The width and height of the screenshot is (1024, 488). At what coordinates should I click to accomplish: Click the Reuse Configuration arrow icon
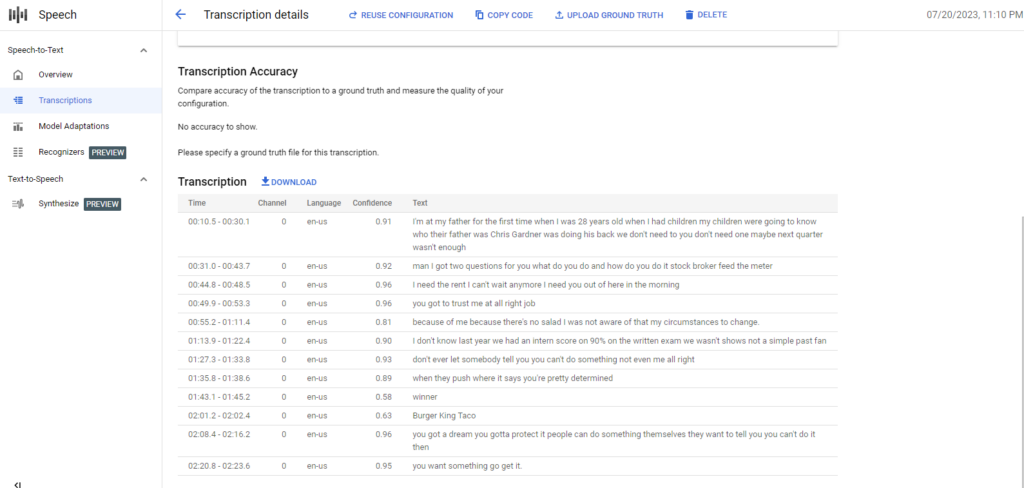[353, 15]
